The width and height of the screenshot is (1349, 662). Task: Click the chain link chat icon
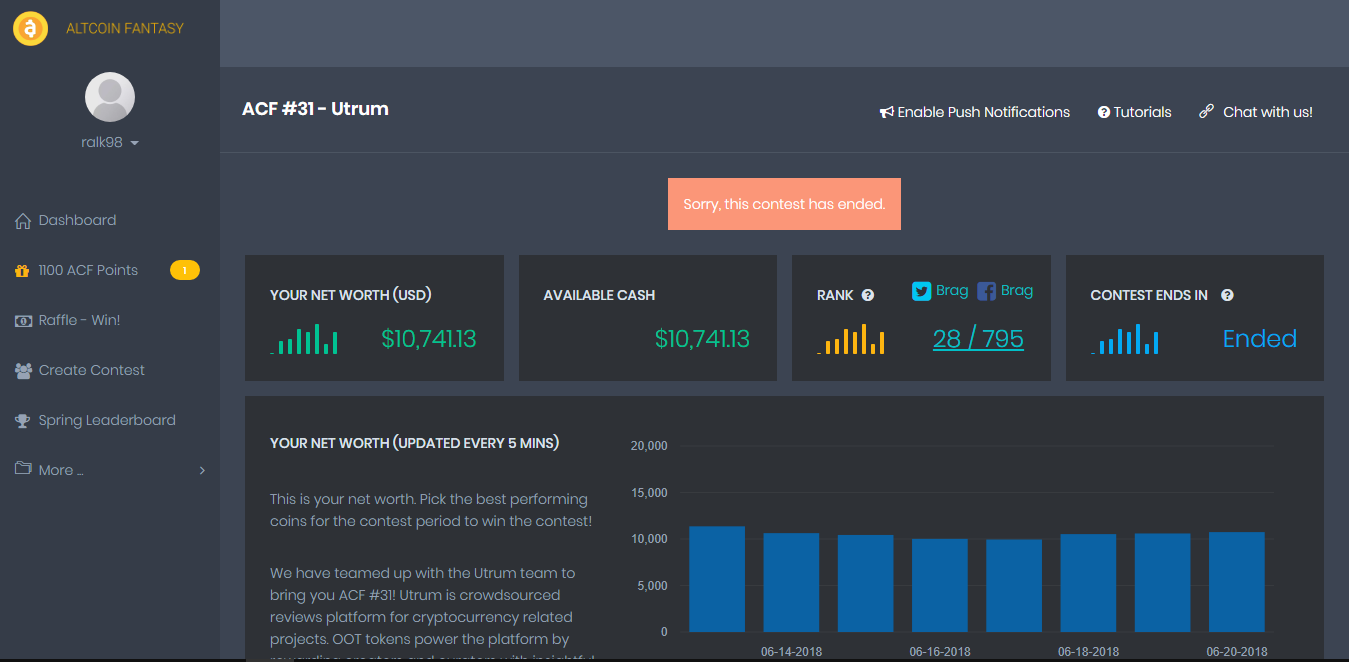coord(1206,112)
